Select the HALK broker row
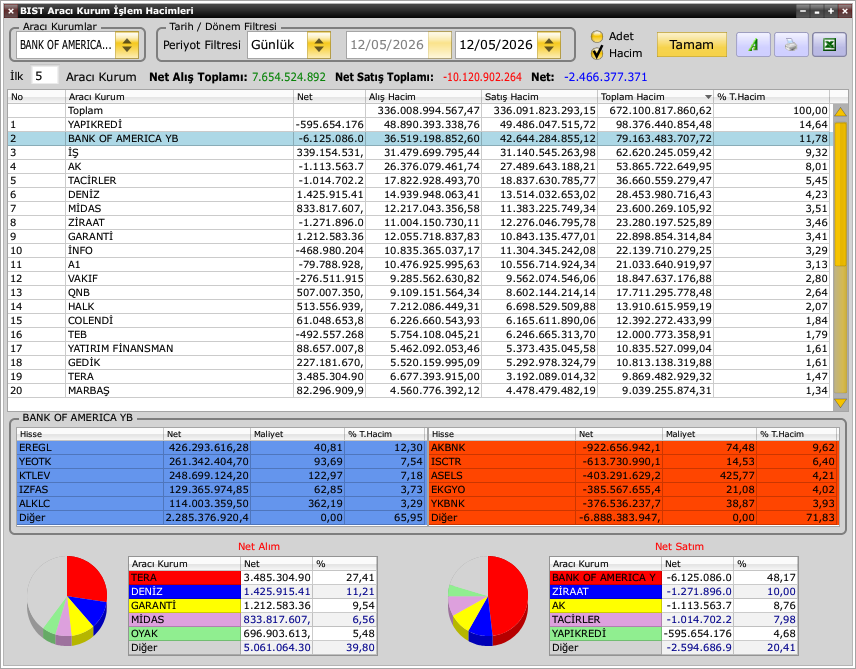 coord(419,306)
